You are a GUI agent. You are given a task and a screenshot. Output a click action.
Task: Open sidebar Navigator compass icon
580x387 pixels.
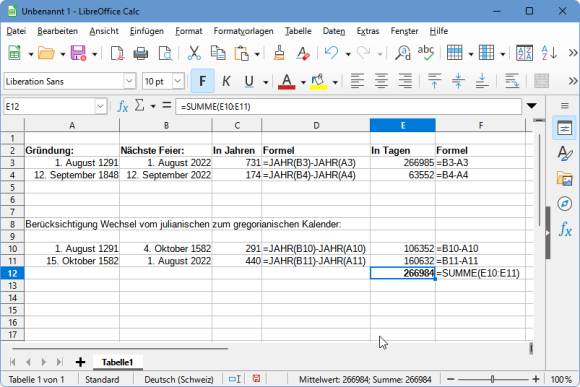tap(564, 203)
